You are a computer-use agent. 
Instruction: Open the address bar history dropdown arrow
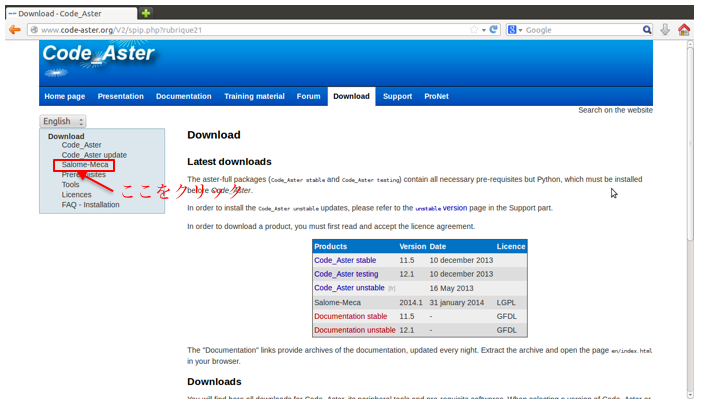point(484,30)
